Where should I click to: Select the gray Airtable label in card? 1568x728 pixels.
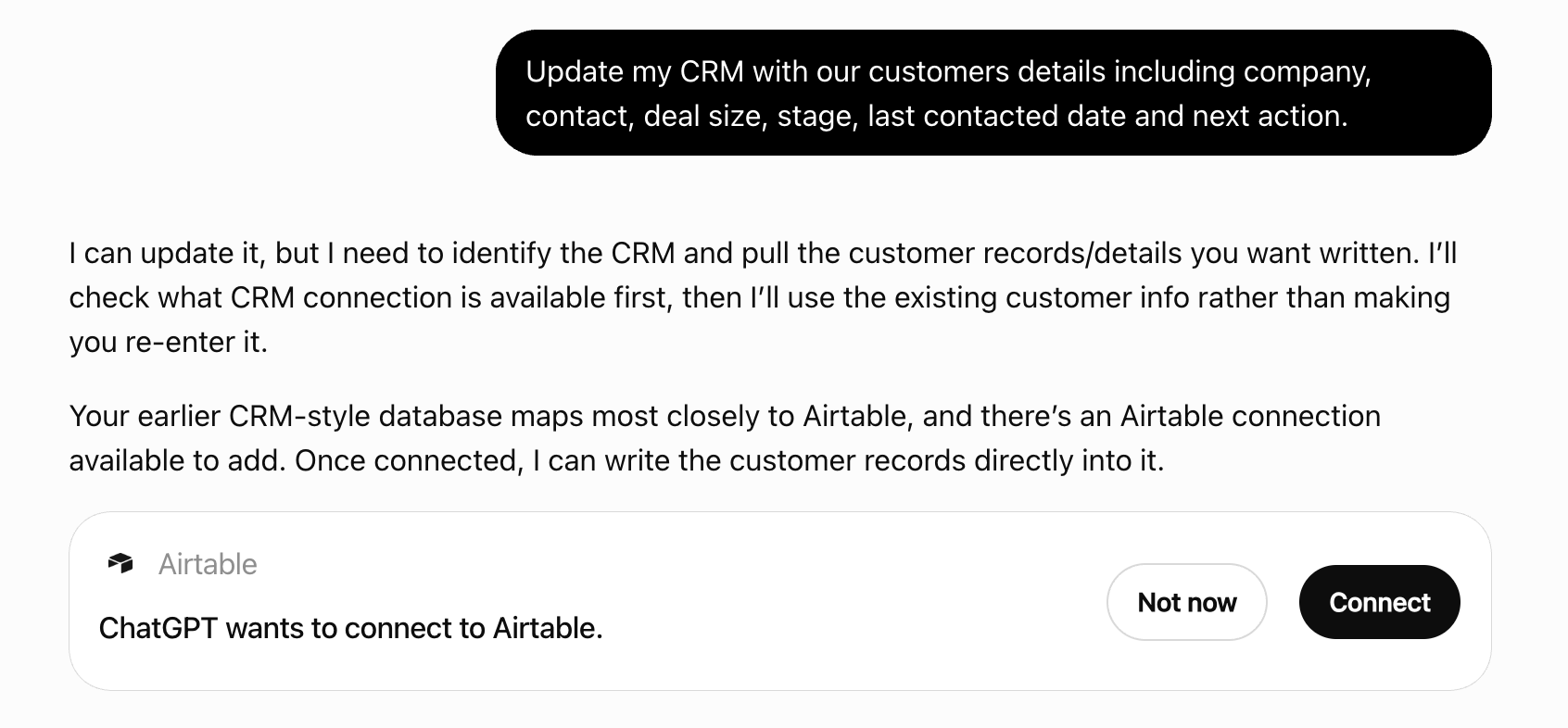point(208,563)
